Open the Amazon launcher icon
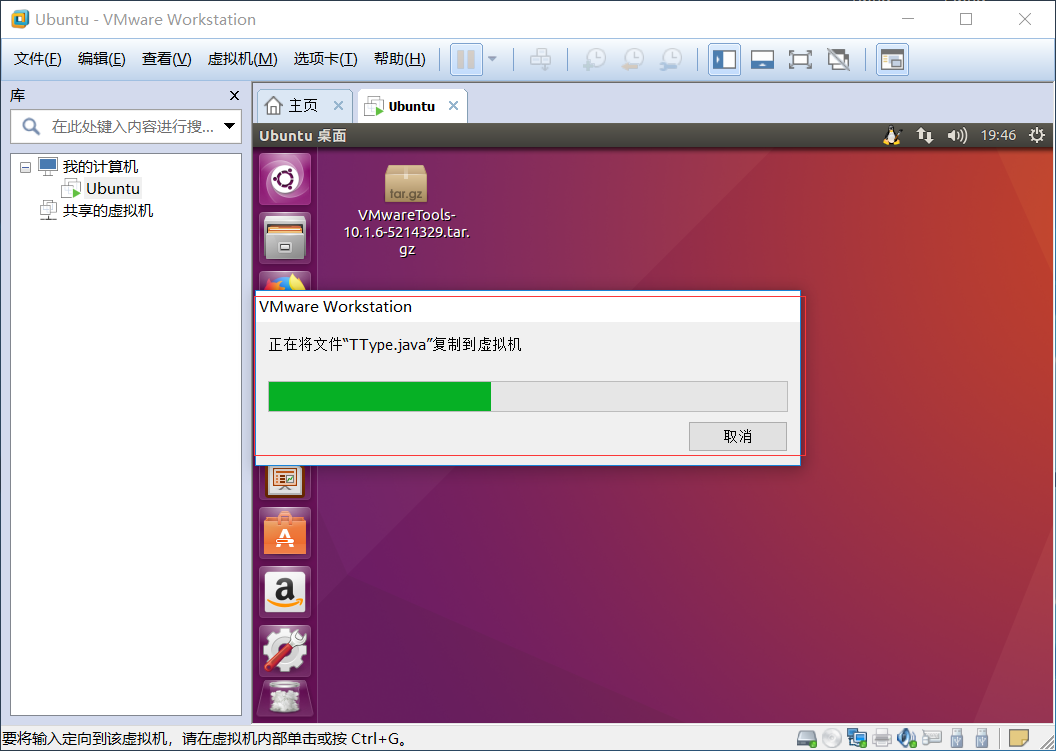 [285, 592]
